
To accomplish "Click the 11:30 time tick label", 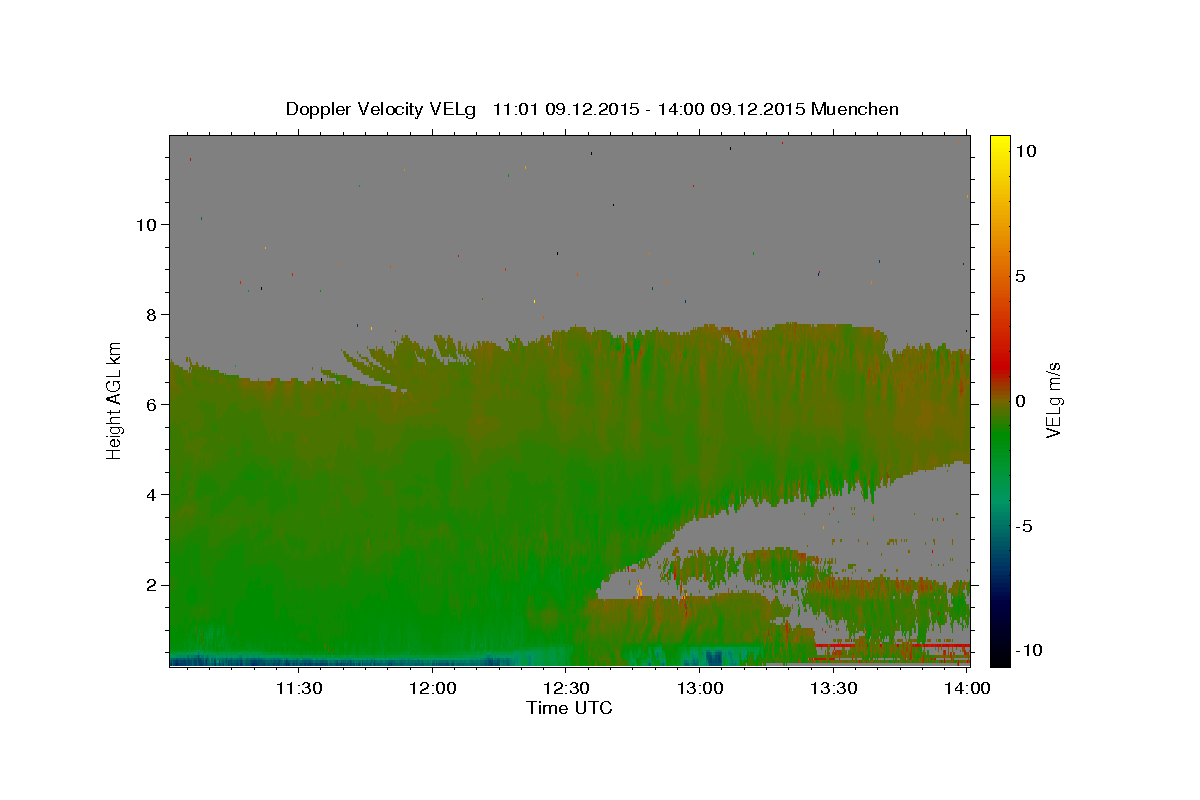I will pyautogui.click(x=300, y=688).
